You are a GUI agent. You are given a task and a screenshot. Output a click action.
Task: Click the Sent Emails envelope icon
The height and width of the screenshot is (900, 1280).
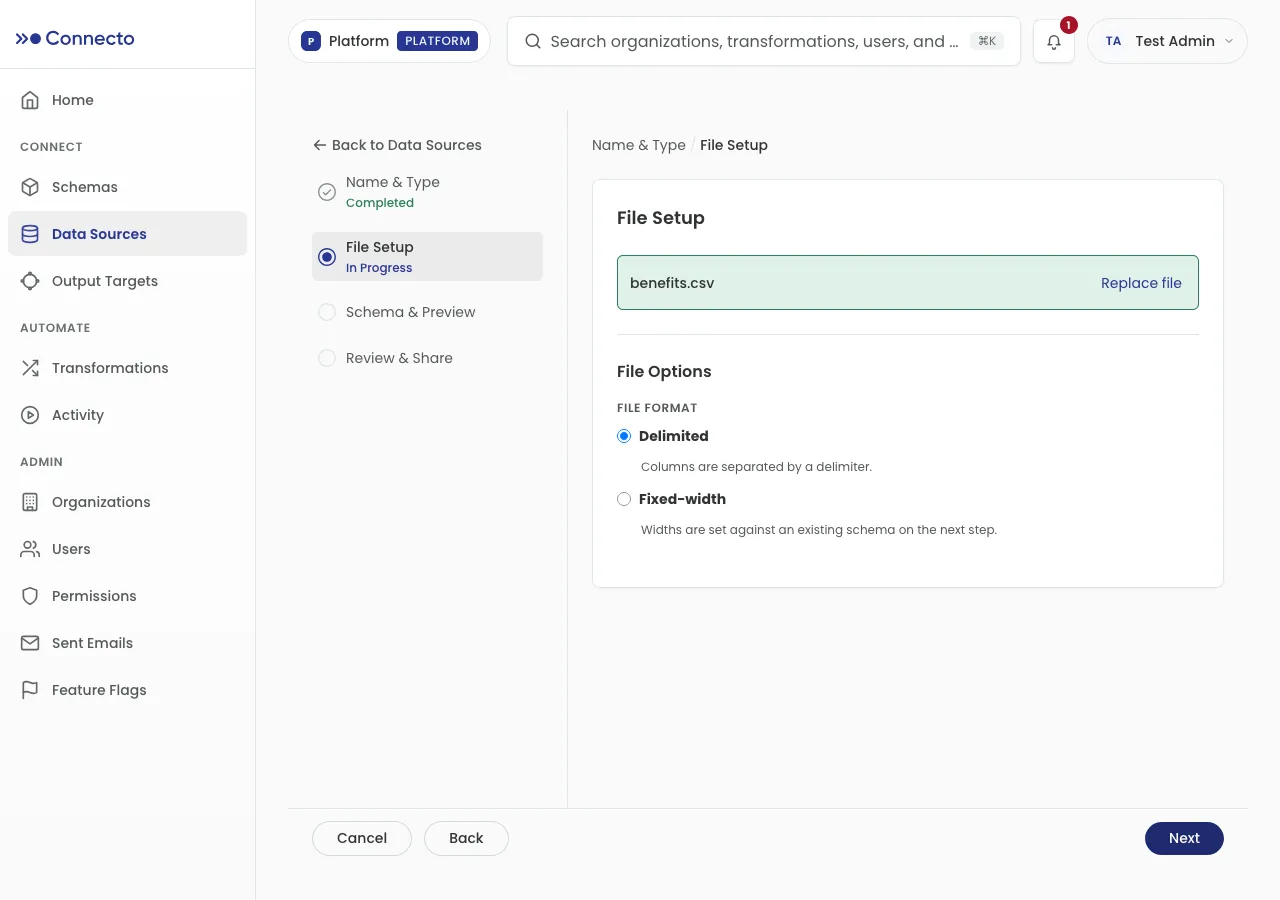(x=30, y=643)
